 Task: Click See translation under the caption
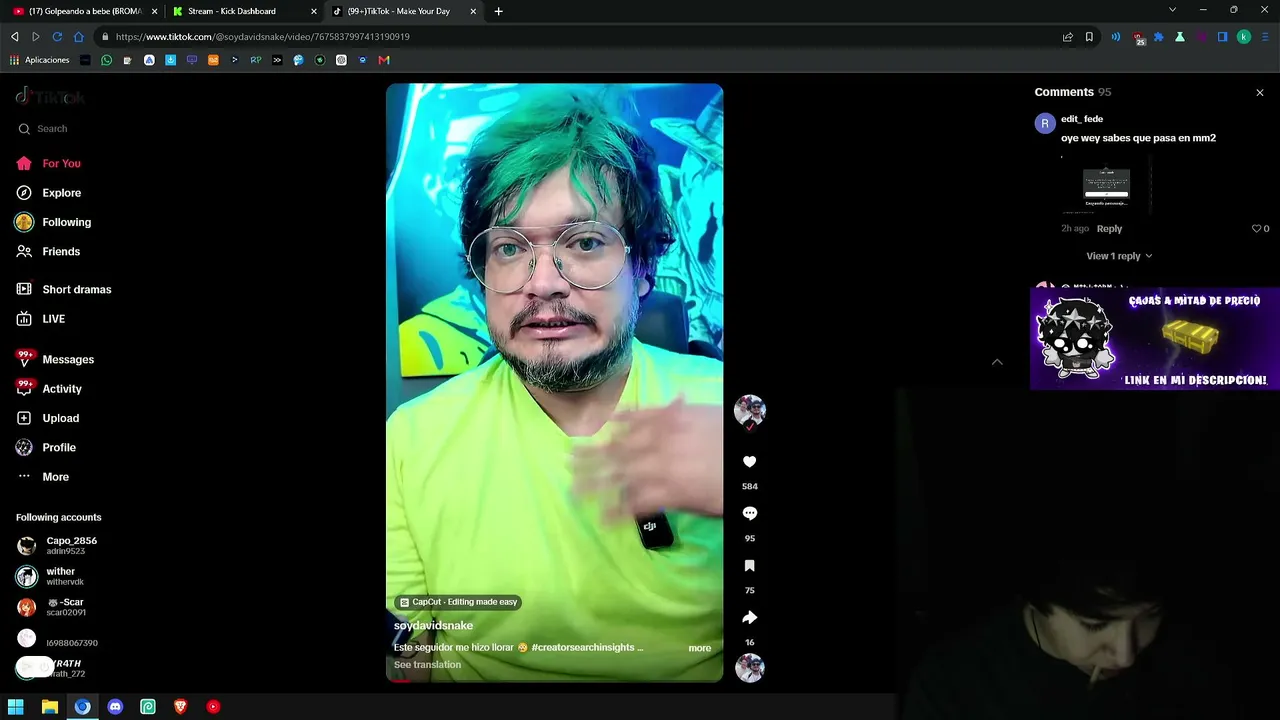pyautogui.click(x=427, y=665)
